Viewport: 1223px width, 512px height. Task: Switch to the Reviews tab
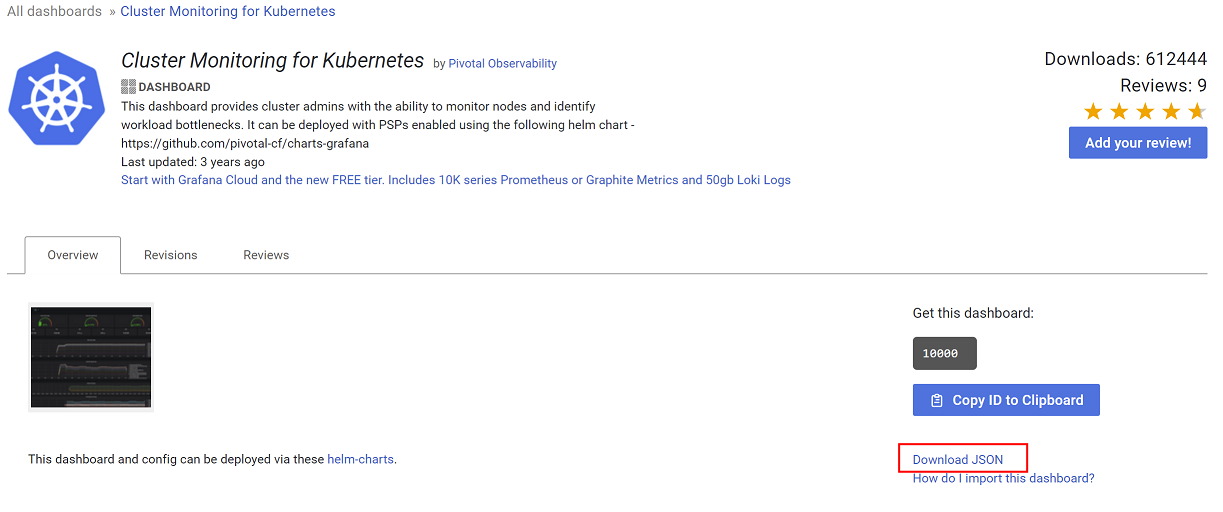click(266, 255)
